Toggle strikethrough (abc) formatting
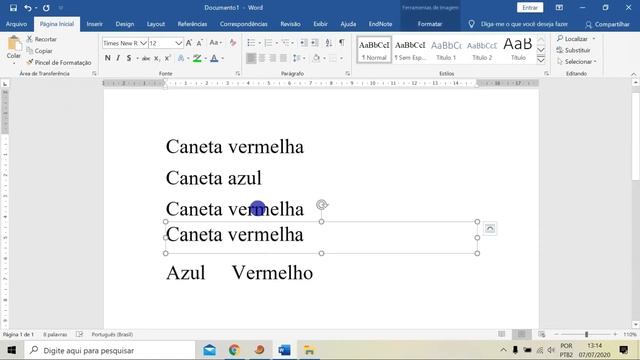The image size is (640, 360). click(146, 58)
